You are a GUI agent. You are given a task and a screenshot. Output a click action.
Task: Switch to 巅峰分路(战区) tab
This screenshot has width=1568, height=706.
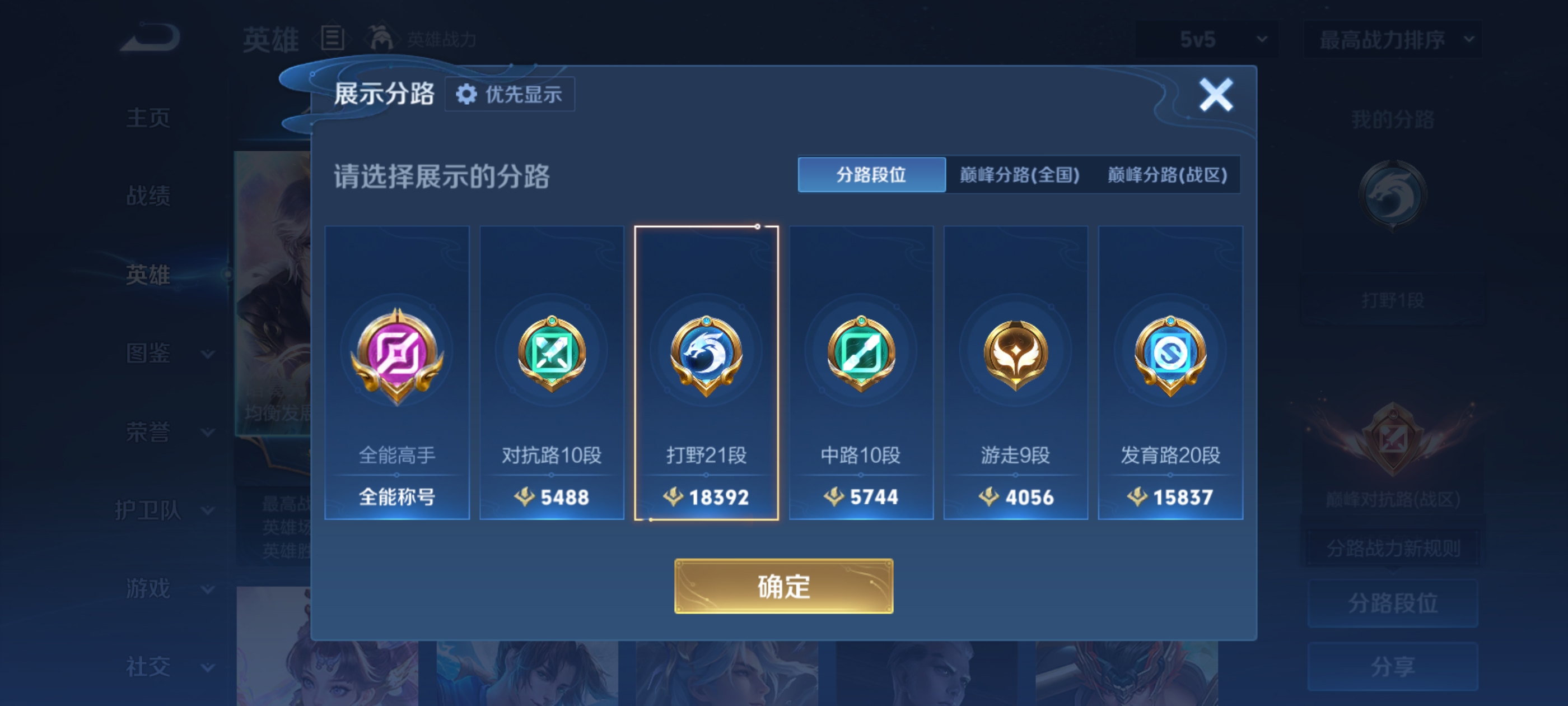point(1167,175)
